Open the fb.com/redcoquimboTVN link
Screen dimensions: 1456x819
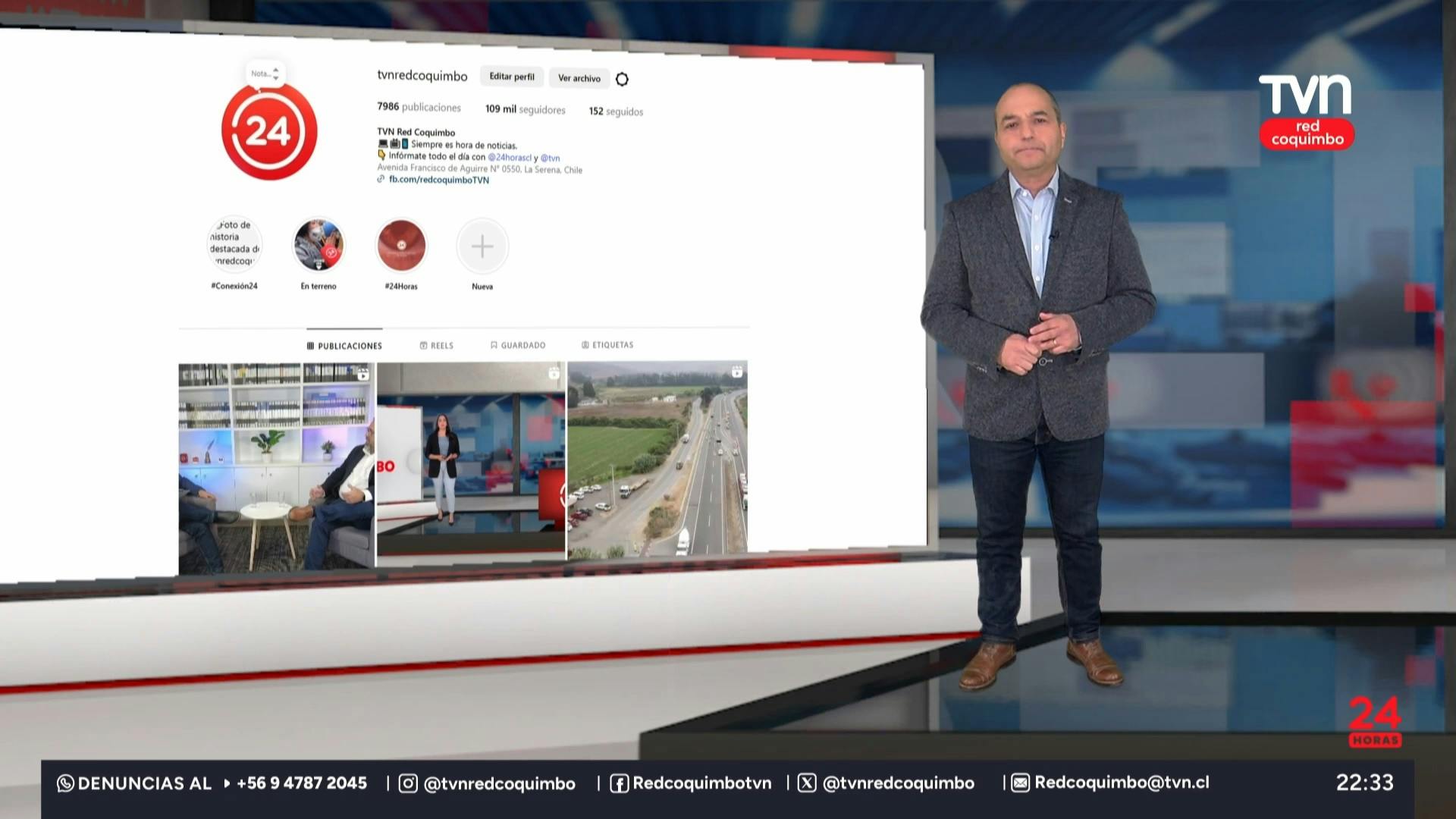click(439, 180)
